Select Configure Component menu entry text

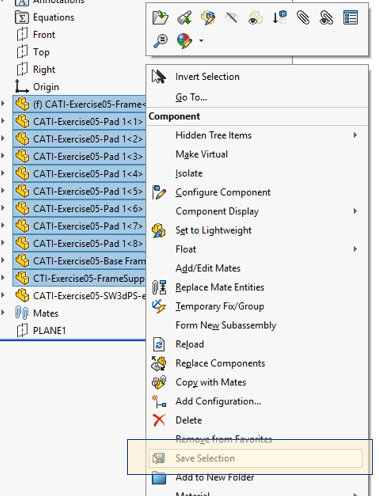pyautogui.click(x=223, y=193)
